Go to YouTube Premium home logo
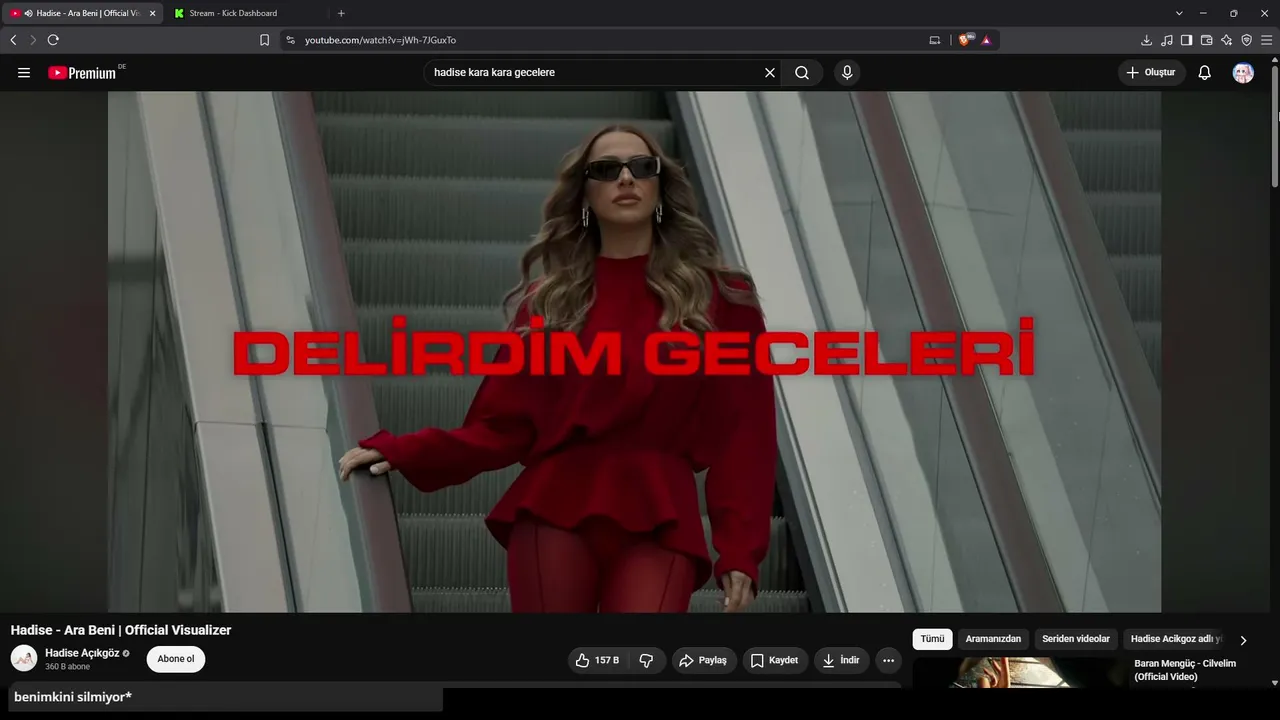1280x720 pixels. 84,72
